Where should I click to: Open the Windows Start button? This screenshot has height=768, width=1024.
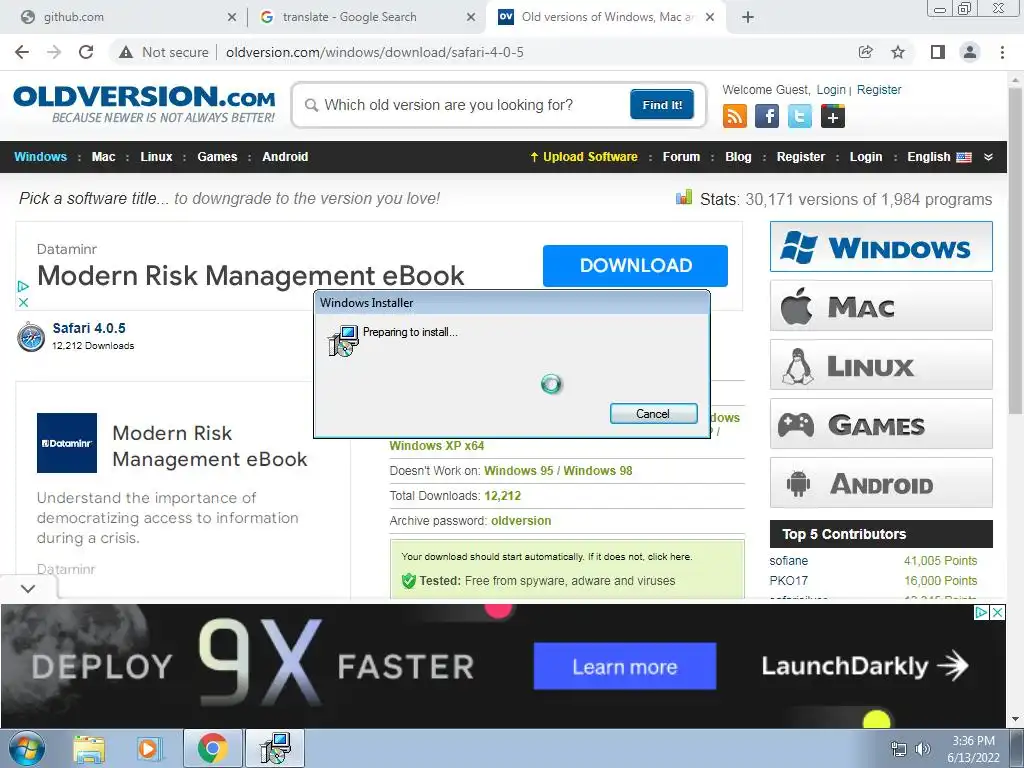tap(27, 748)
